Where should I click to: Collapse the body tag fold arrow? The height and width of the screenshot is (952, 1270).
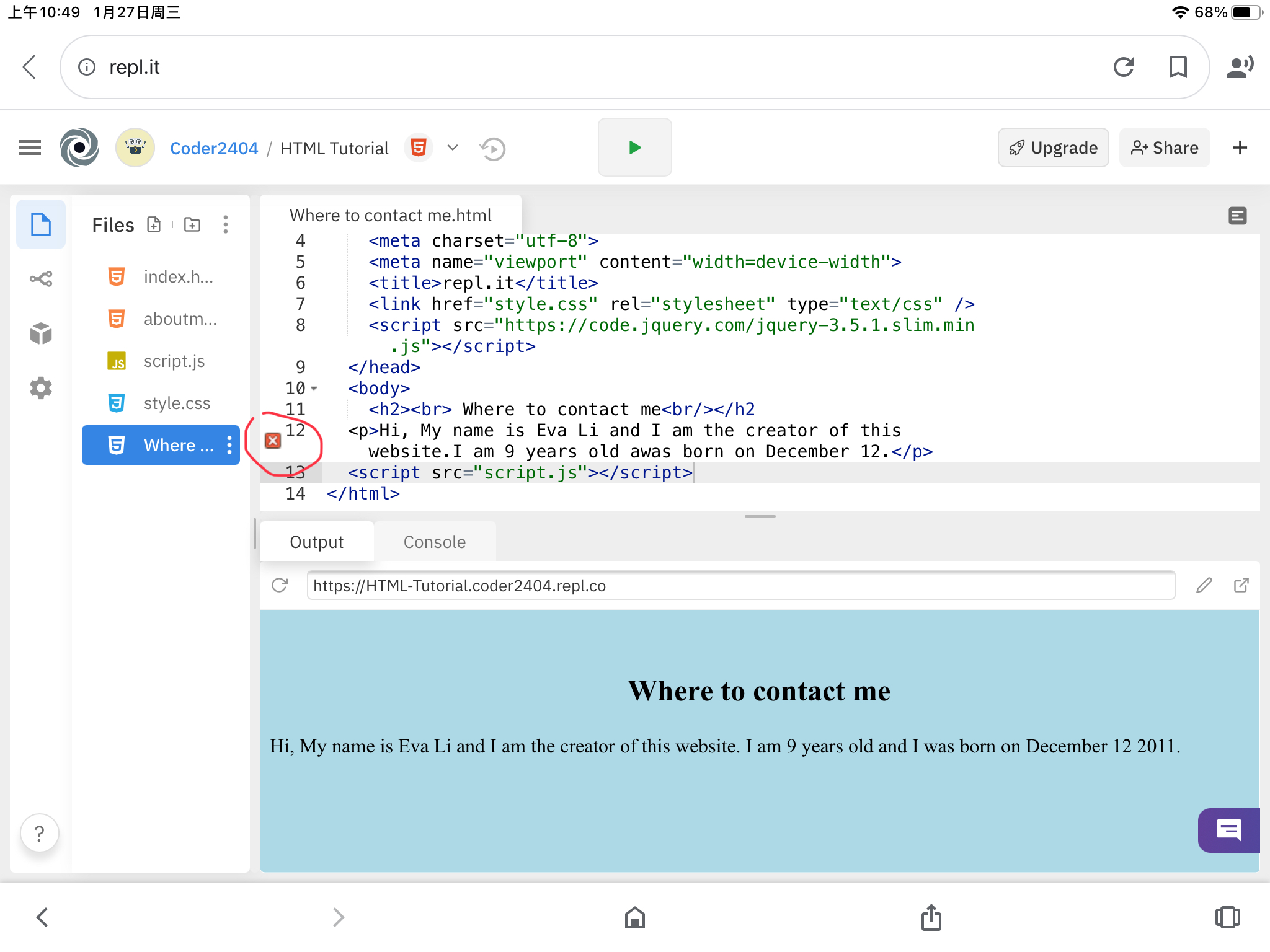pyautogui.click(x=314, y=389)
